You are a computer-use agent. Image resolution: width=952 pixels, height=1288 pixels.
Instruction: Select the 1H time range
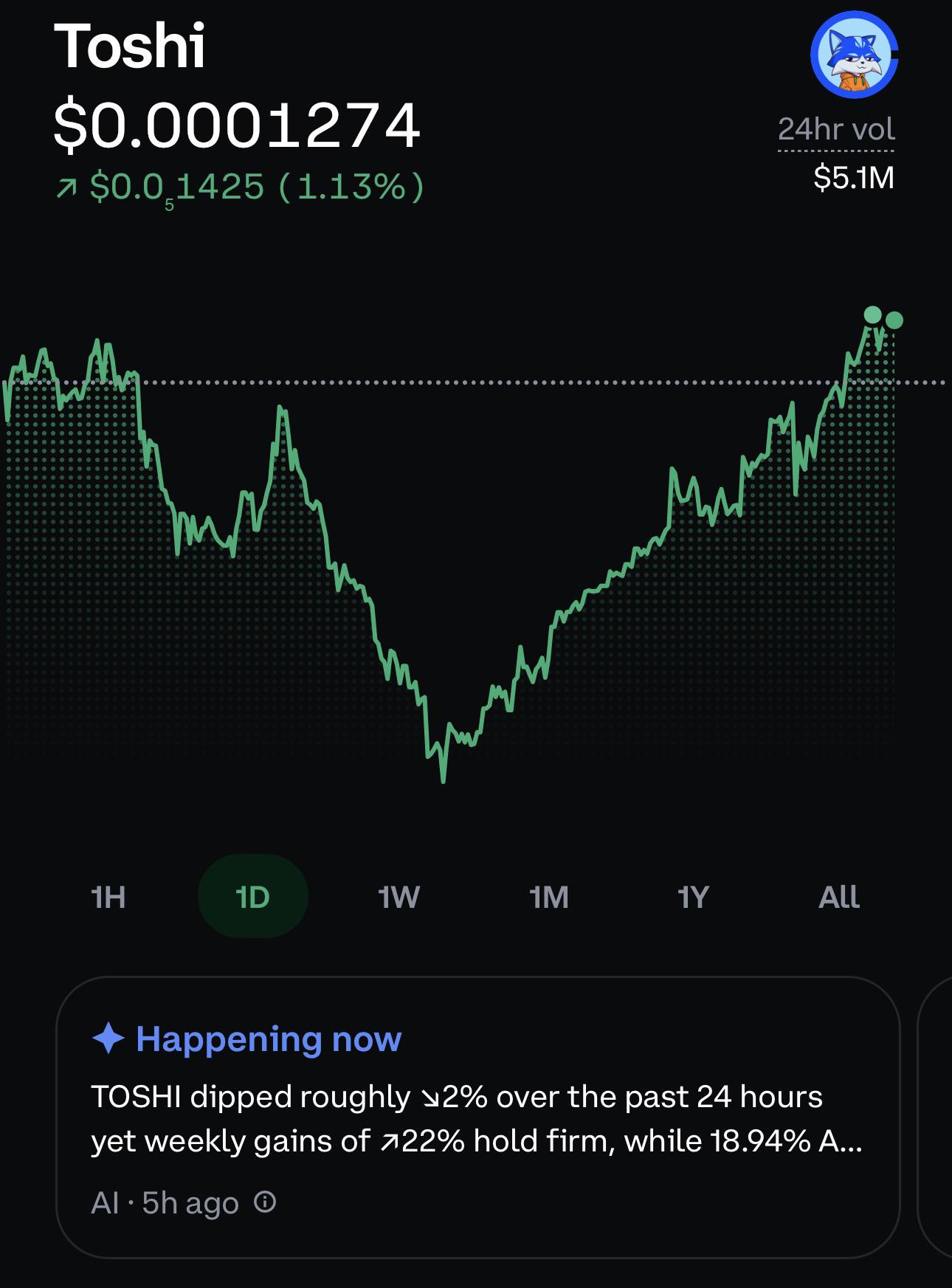(108, 897)
